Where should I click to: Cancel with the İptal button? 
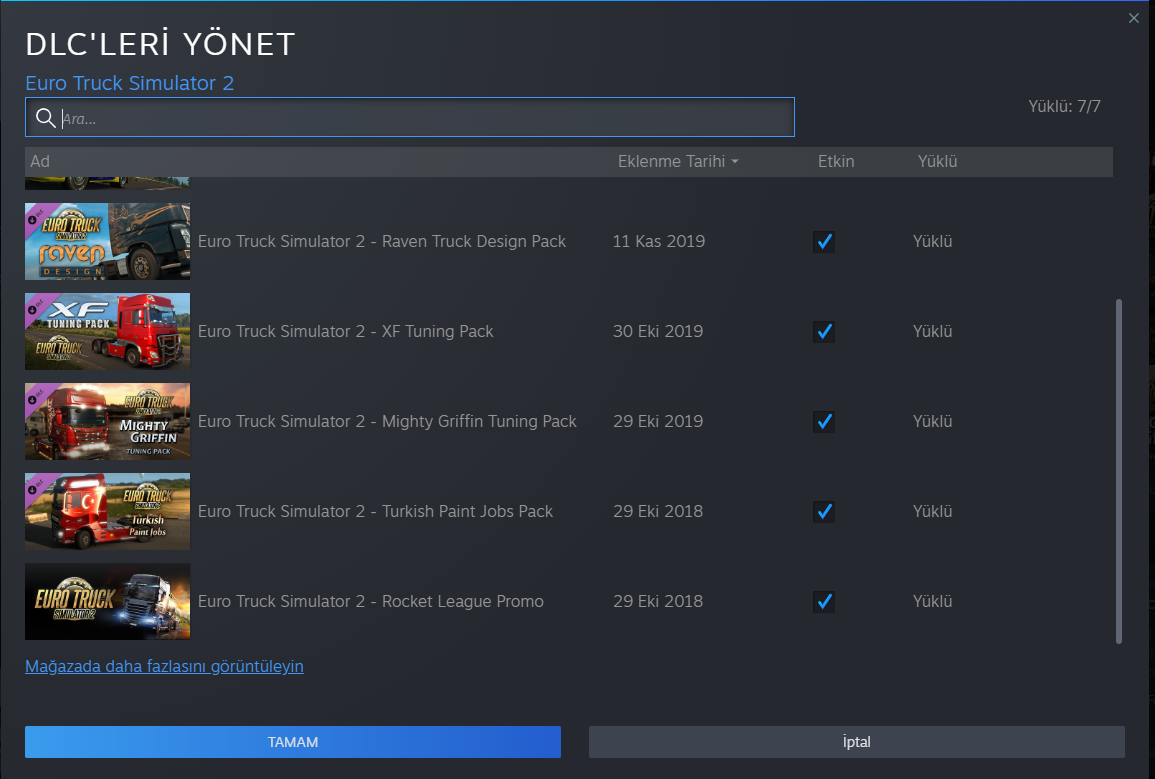click(857, 742)
